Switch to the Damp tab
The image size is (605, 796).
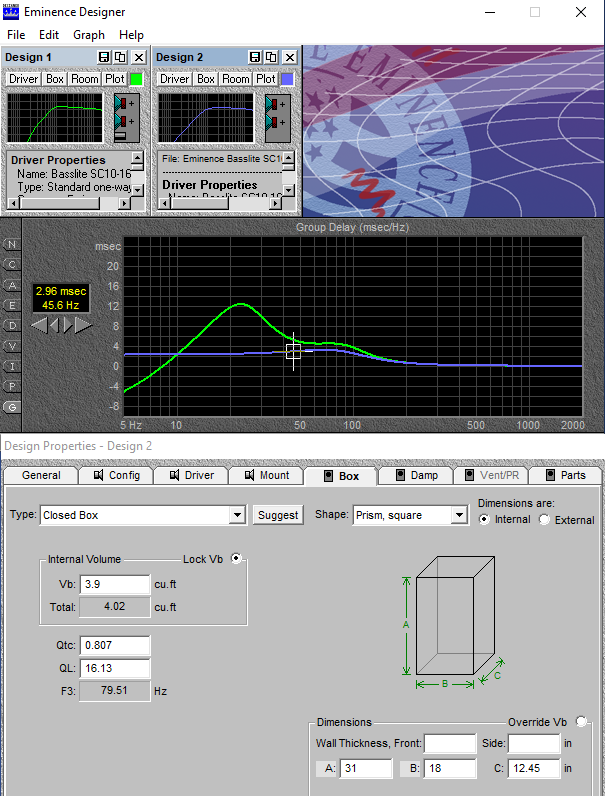coord(416,476)
